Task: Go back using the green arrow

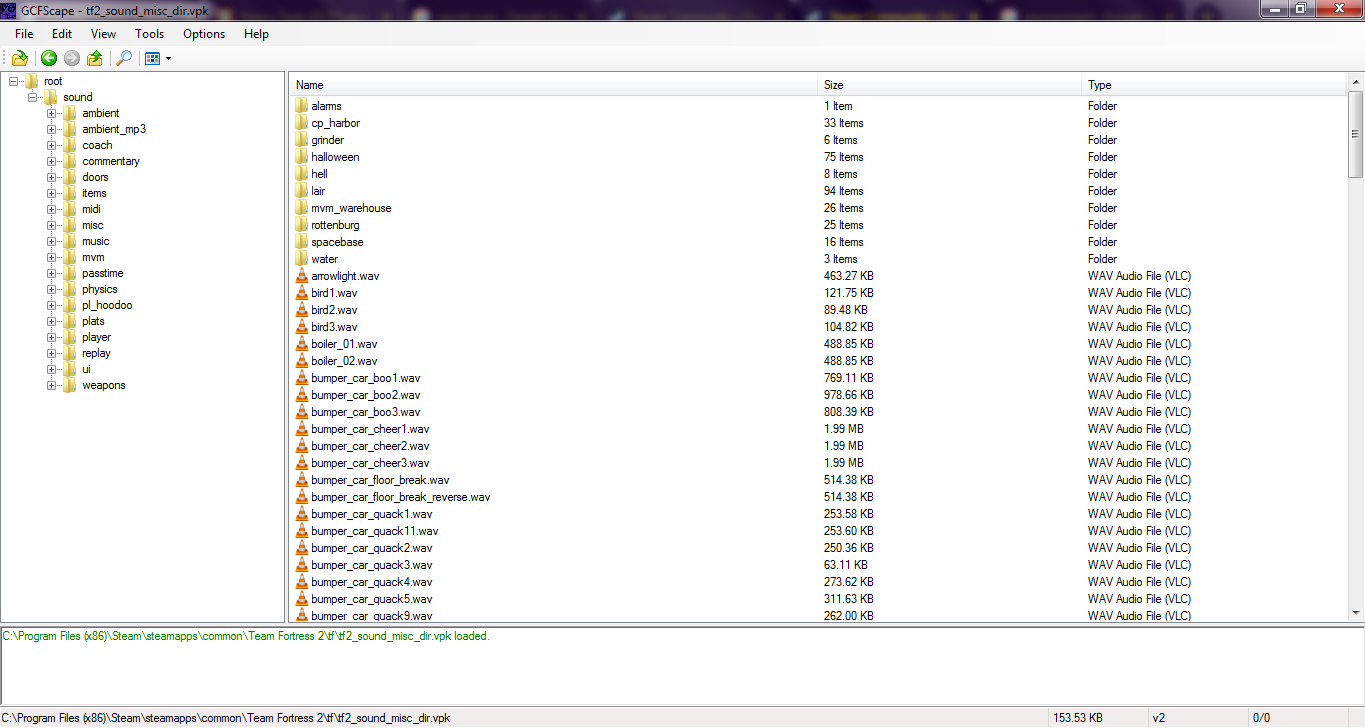Action: (49, 58)
